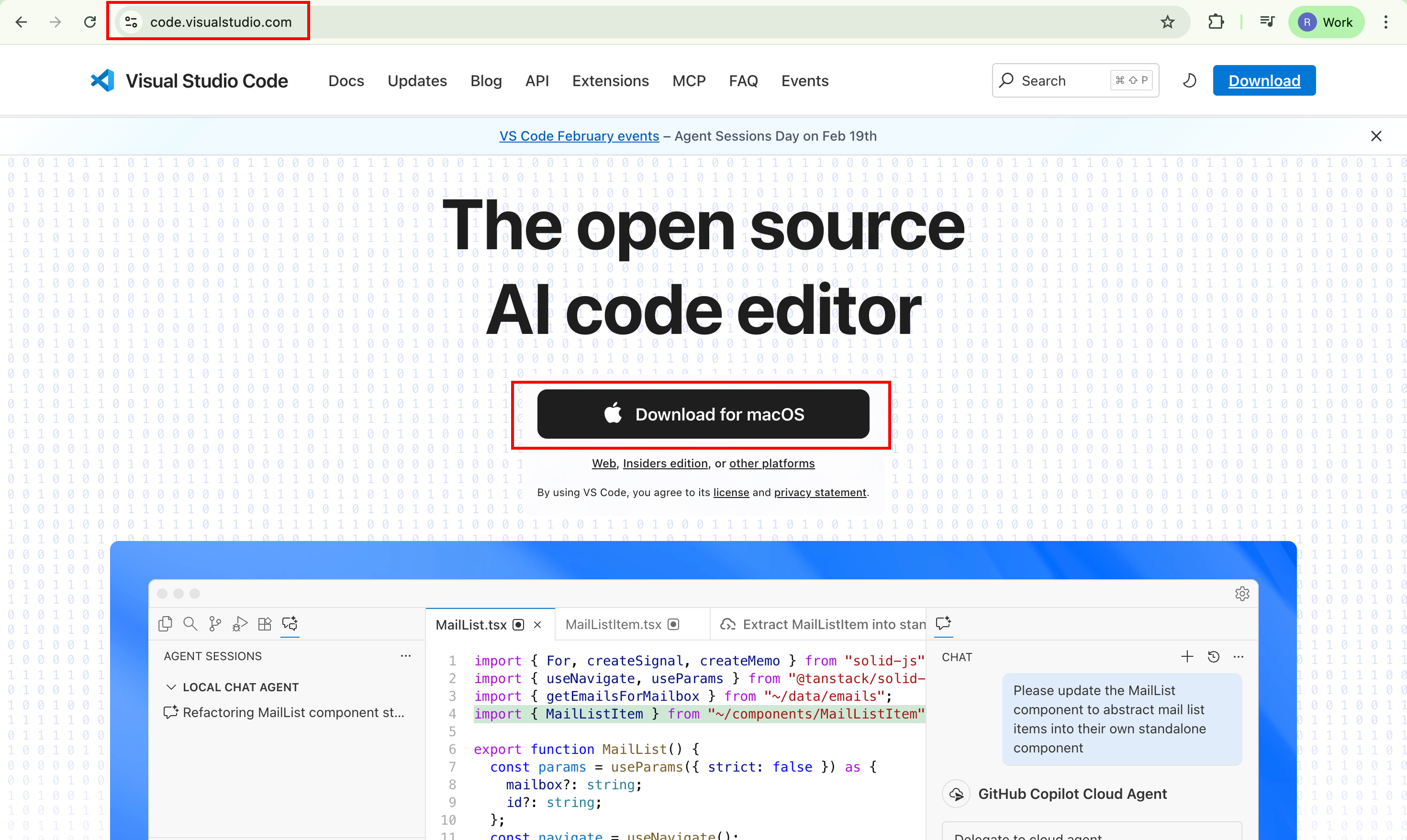The height and width of the screenshot is (840, 1407).
Task: Open the Source Control icon
Action: [214, 623]
